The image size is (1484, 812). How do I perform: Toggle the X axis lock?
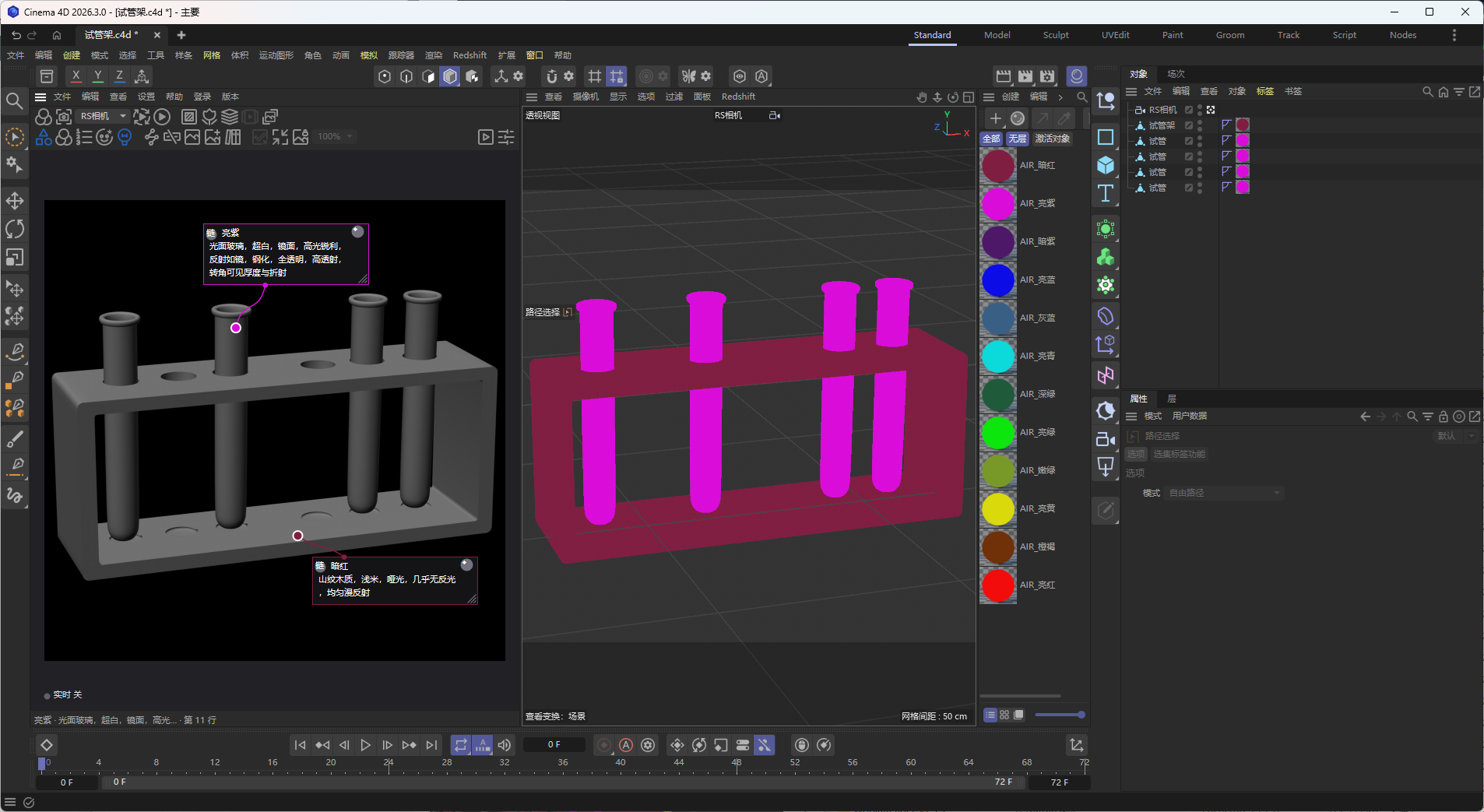(x=76, y=76)
